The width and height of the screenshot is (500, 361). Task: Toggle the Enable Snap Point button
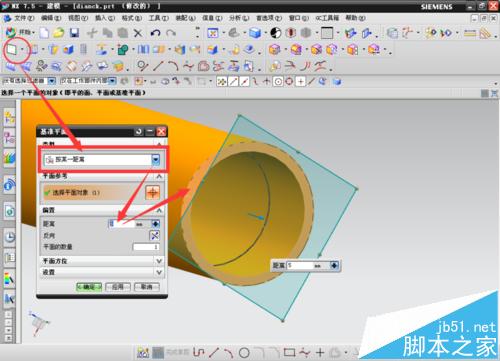(x=222, y=81)
